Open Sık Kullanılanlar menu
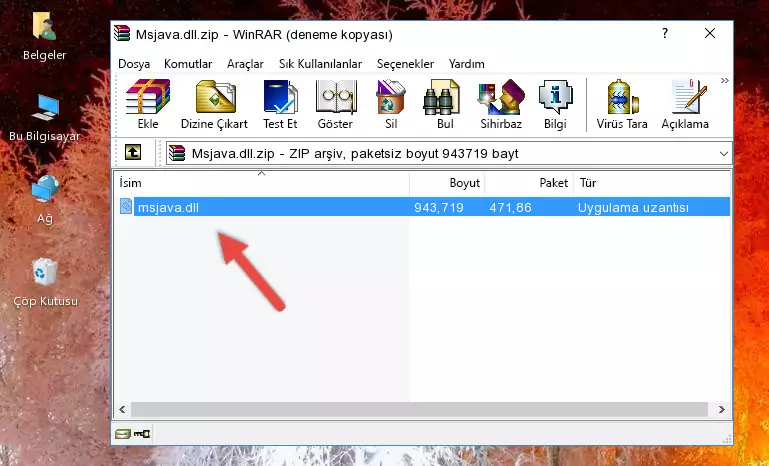This screenshot has height=466, width=769. [x=320, y=64]
